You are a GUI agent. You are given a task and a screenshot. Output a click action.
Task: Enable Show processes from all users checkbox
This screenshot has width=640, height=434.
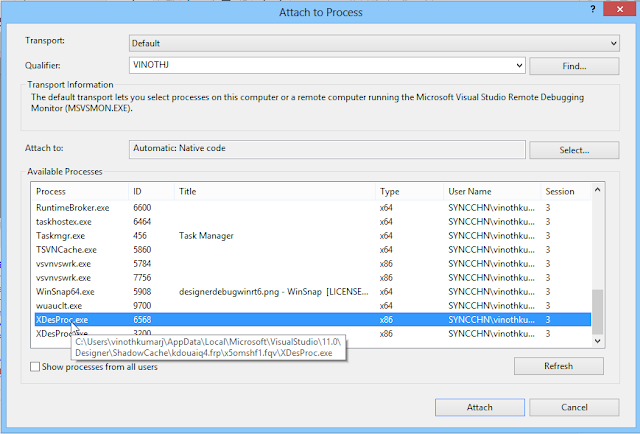[x=35, y=367]
